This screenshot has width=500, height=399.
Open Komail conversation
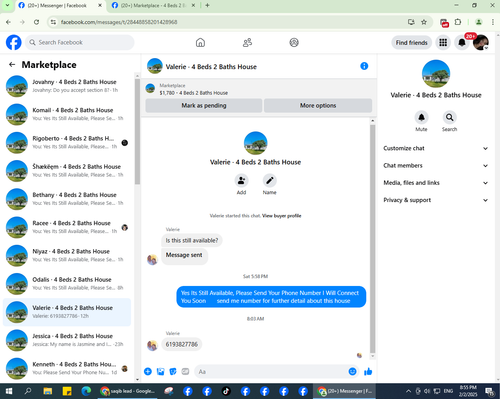tap(67, 114)
